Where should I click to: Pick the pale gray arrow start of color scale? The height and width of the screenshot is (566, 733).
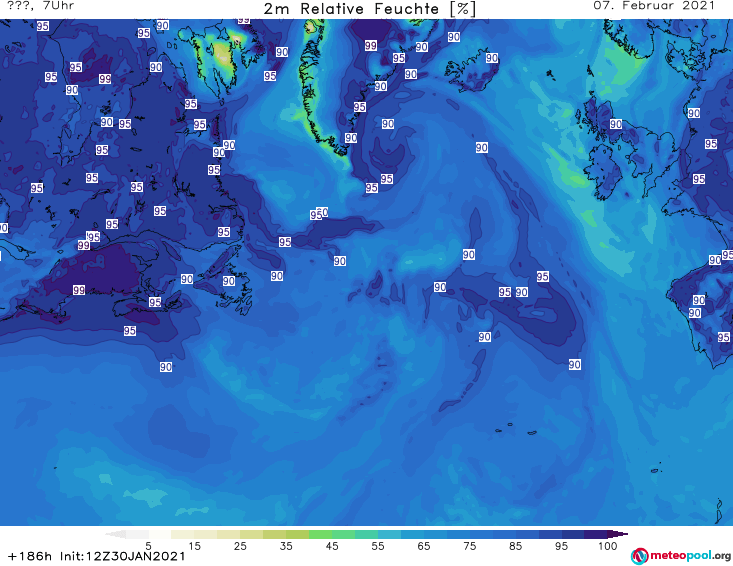115,534
